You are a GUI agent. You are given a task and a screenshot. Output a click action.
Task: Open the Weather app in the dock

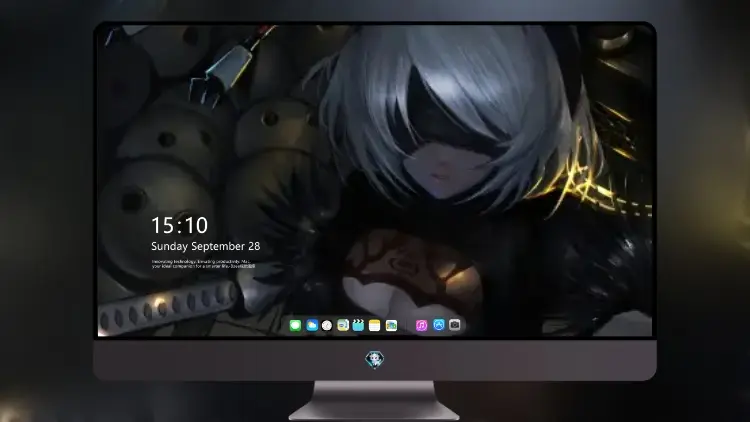pos(312,325)
